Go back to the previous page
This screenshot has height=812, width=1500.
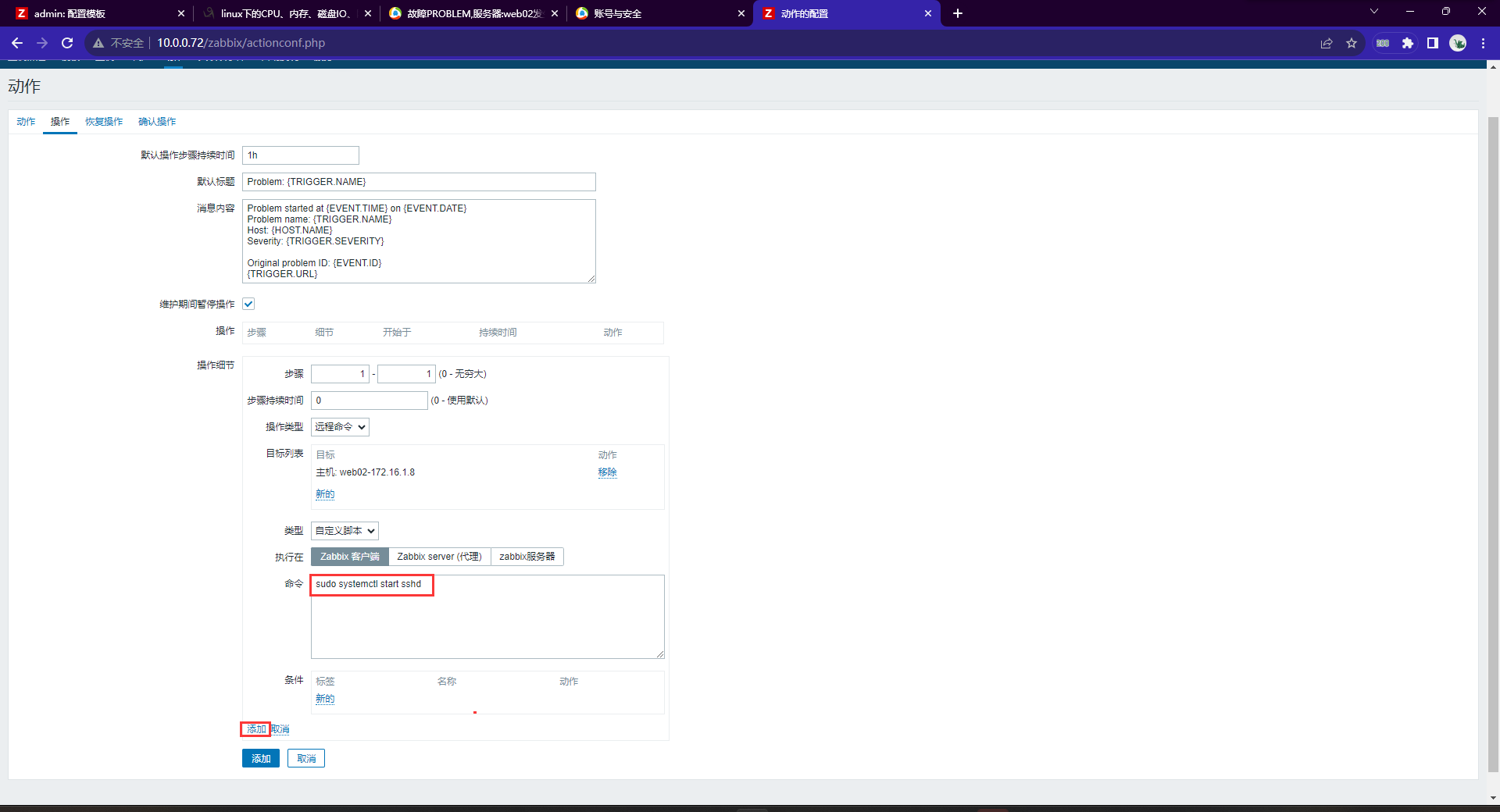click(x=17, y=43)
